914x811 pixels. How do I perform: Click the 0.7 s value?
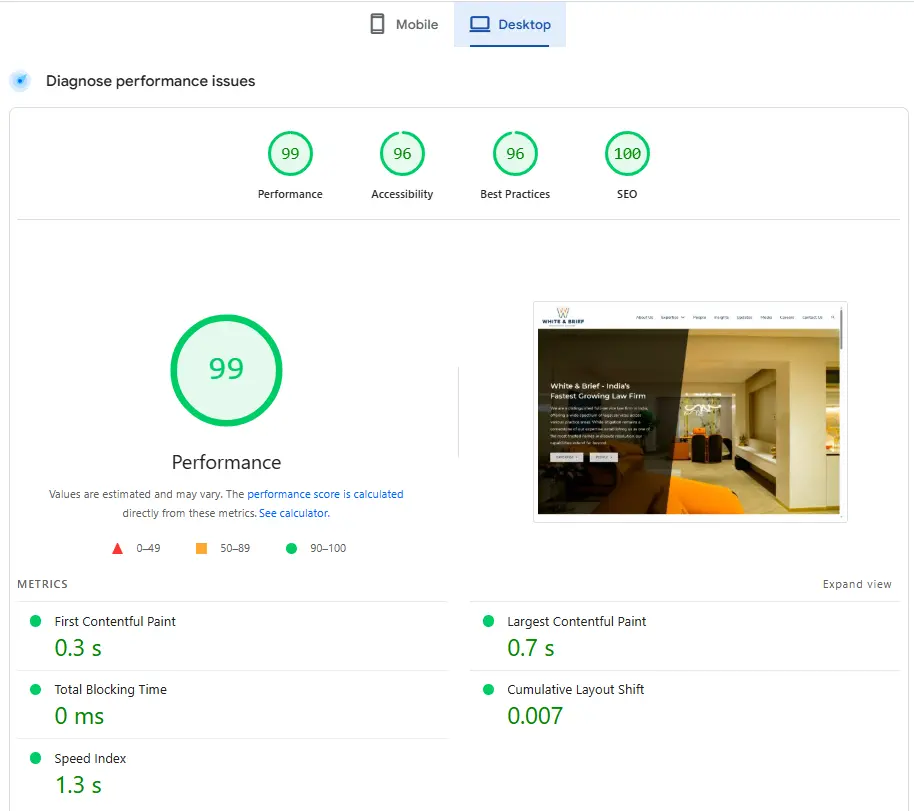click(530, 648)
